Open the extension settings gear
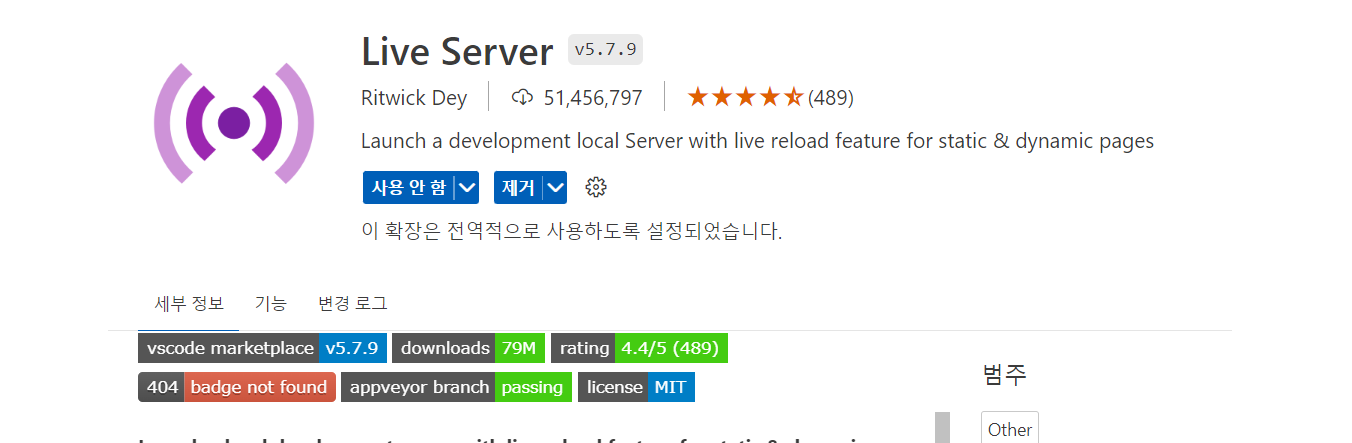 pos(596,187)
